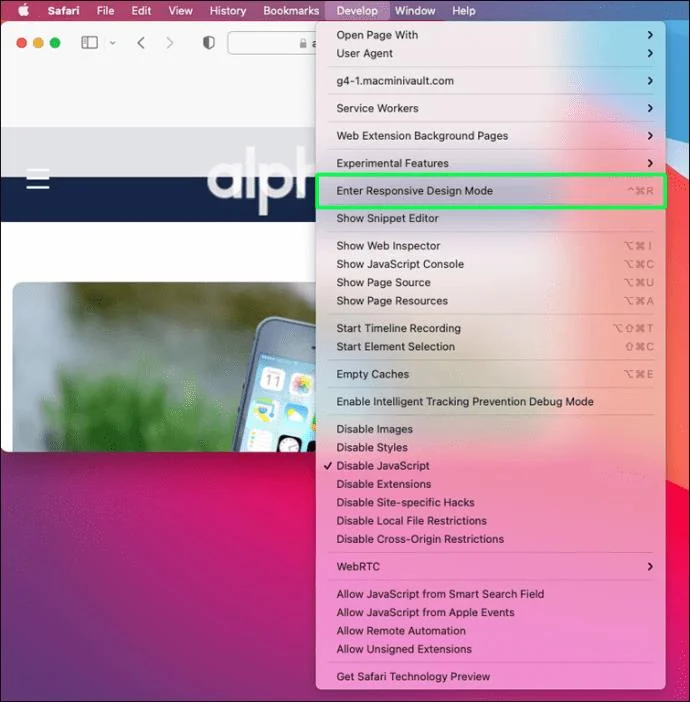Screen dimensions: 690x702
Task: Expand the Service Workers submenu
Action: [x=490, y=108]
